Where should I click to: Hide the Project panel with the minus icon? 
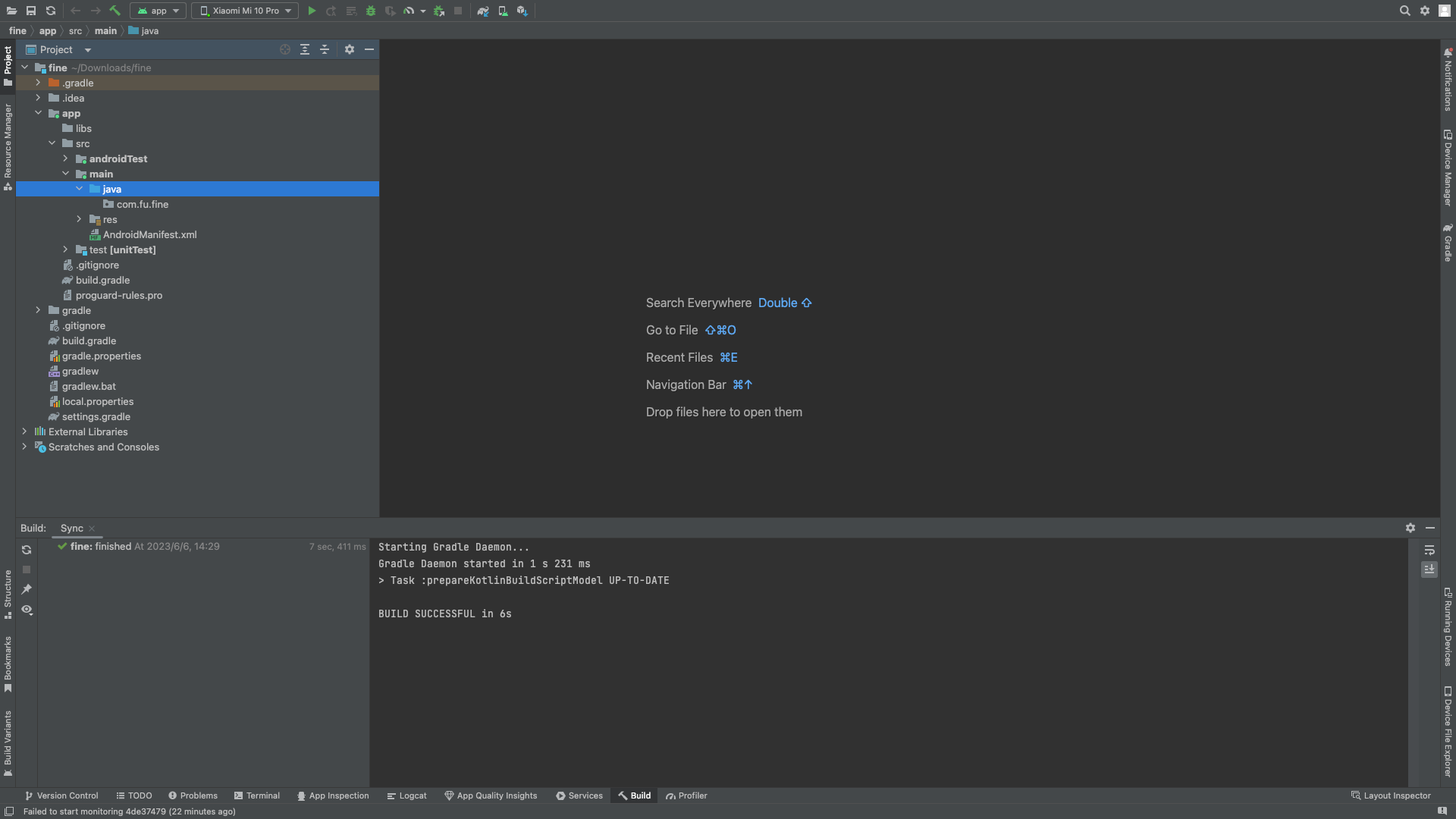tap(369, 49)
